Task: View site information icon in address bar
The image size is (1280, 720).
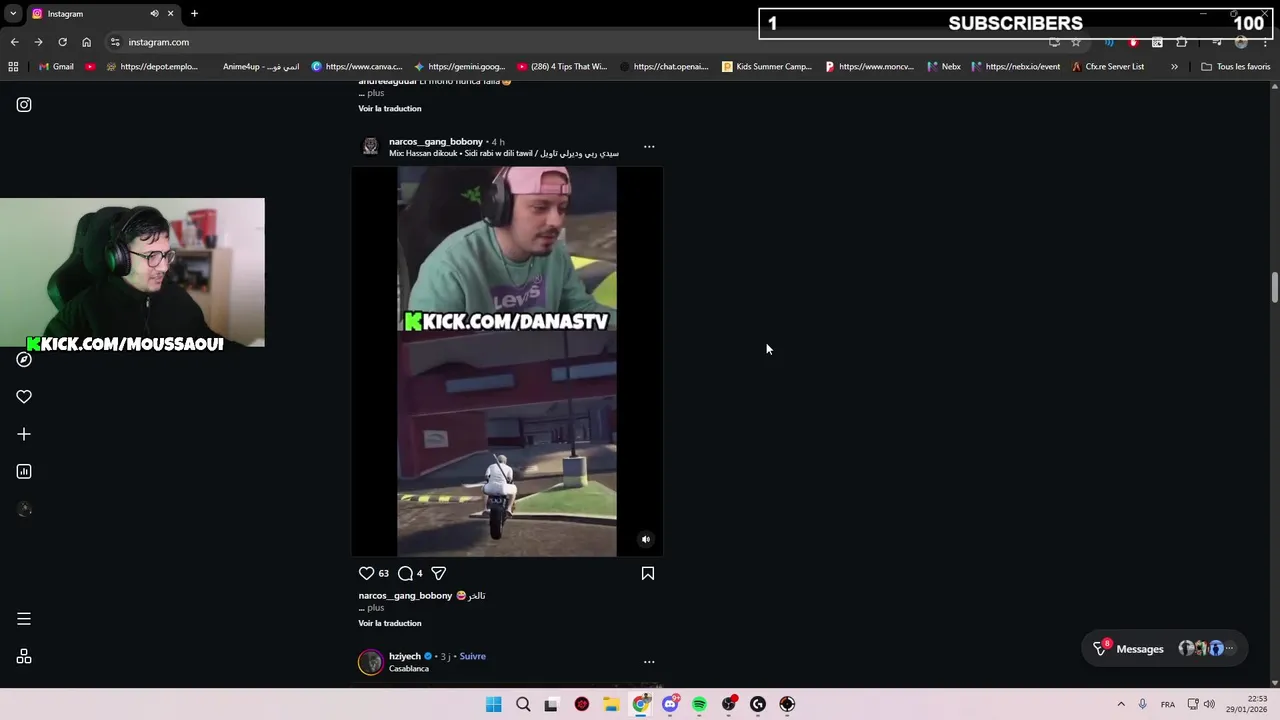Action: 115,42
